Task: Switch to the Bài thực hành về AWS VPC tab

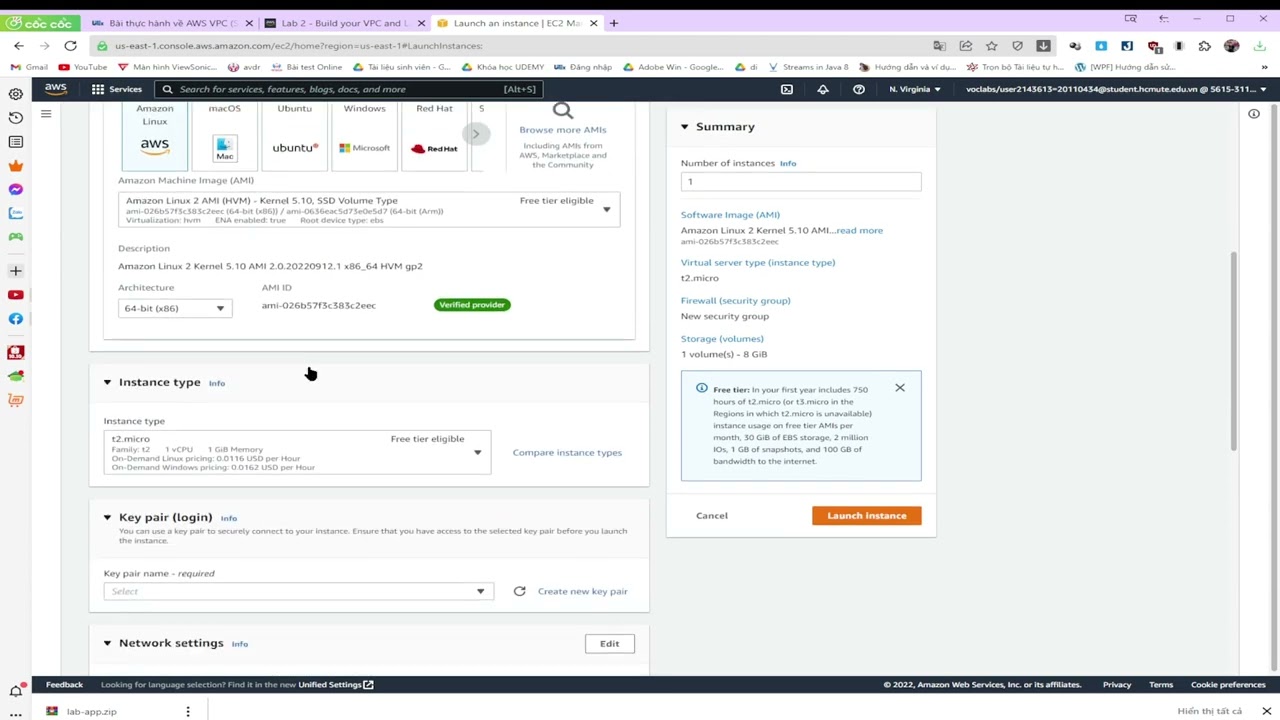Action: tap(173, 23)
